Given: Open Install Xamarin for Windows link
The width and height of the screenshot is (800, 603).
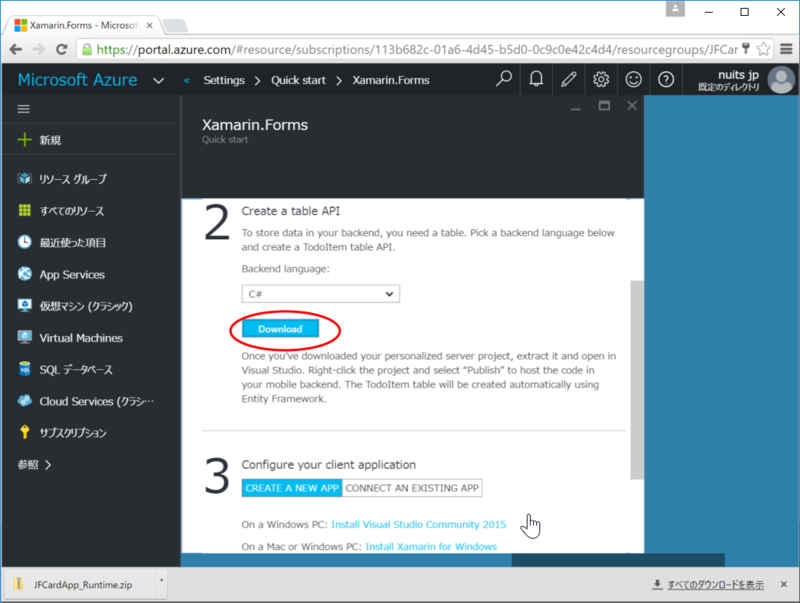Looking at the screenshot, I should [431, 546].
